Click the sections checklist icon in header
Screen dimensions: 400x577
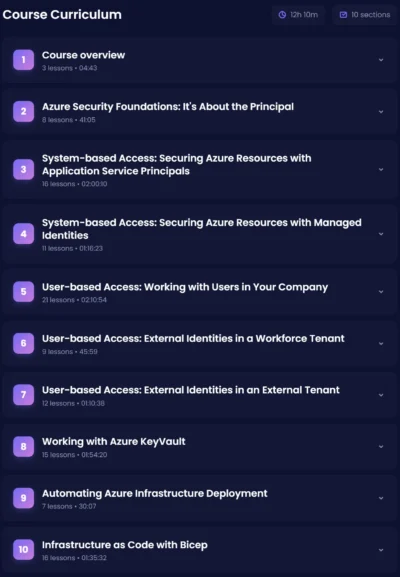(x=343, y=15)
